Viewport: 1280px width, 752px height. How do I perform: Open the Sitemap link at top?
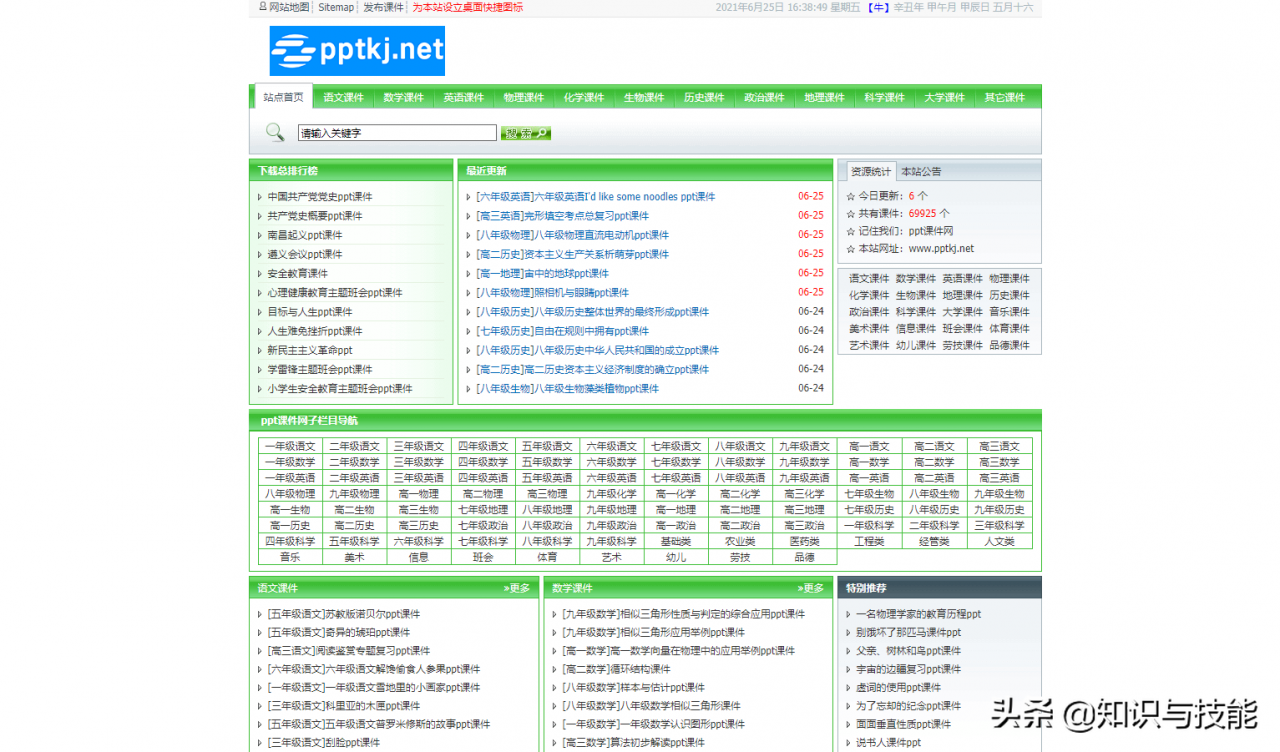336,7
